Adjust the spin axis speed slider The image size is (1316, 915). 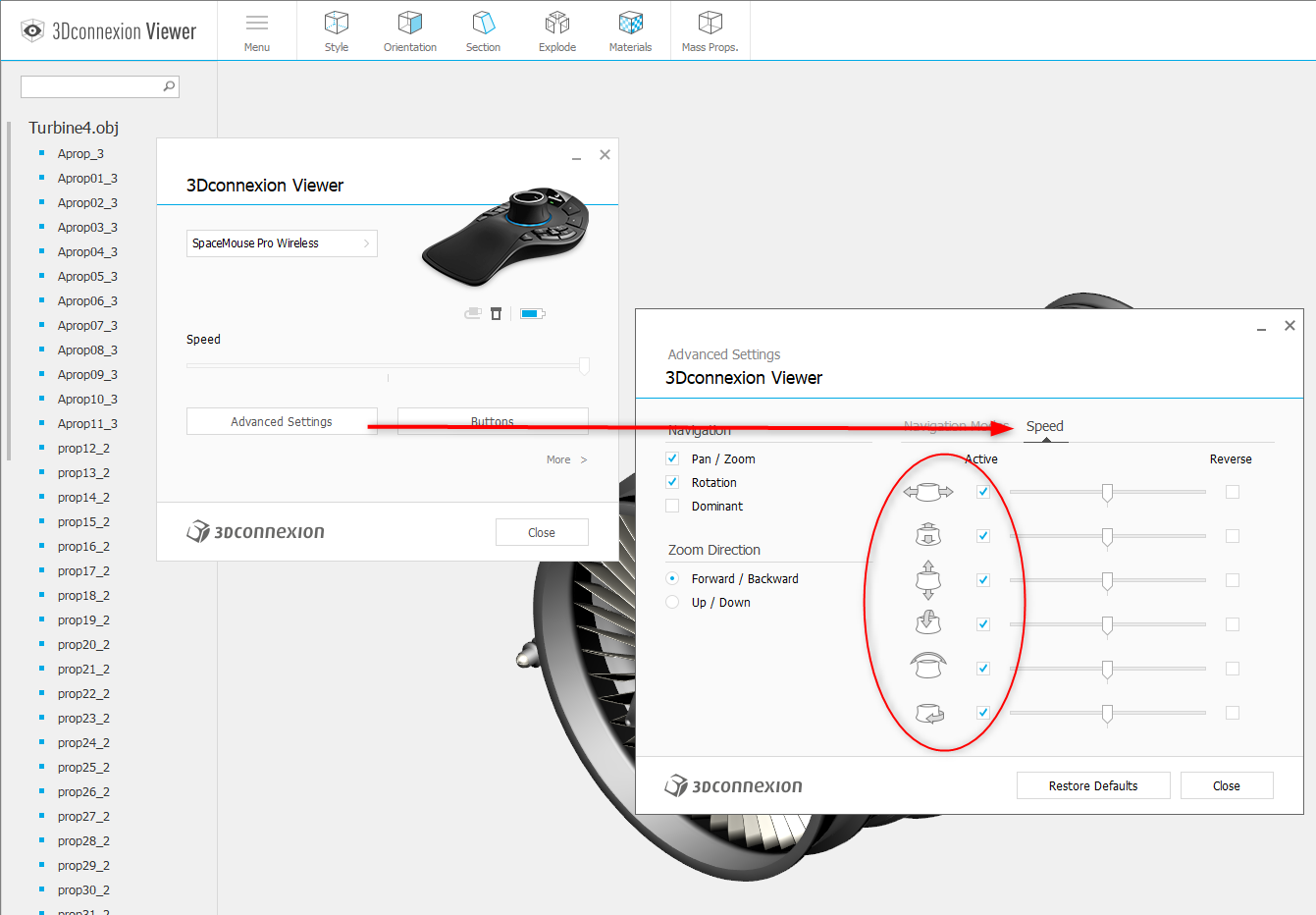[1107, 714]
